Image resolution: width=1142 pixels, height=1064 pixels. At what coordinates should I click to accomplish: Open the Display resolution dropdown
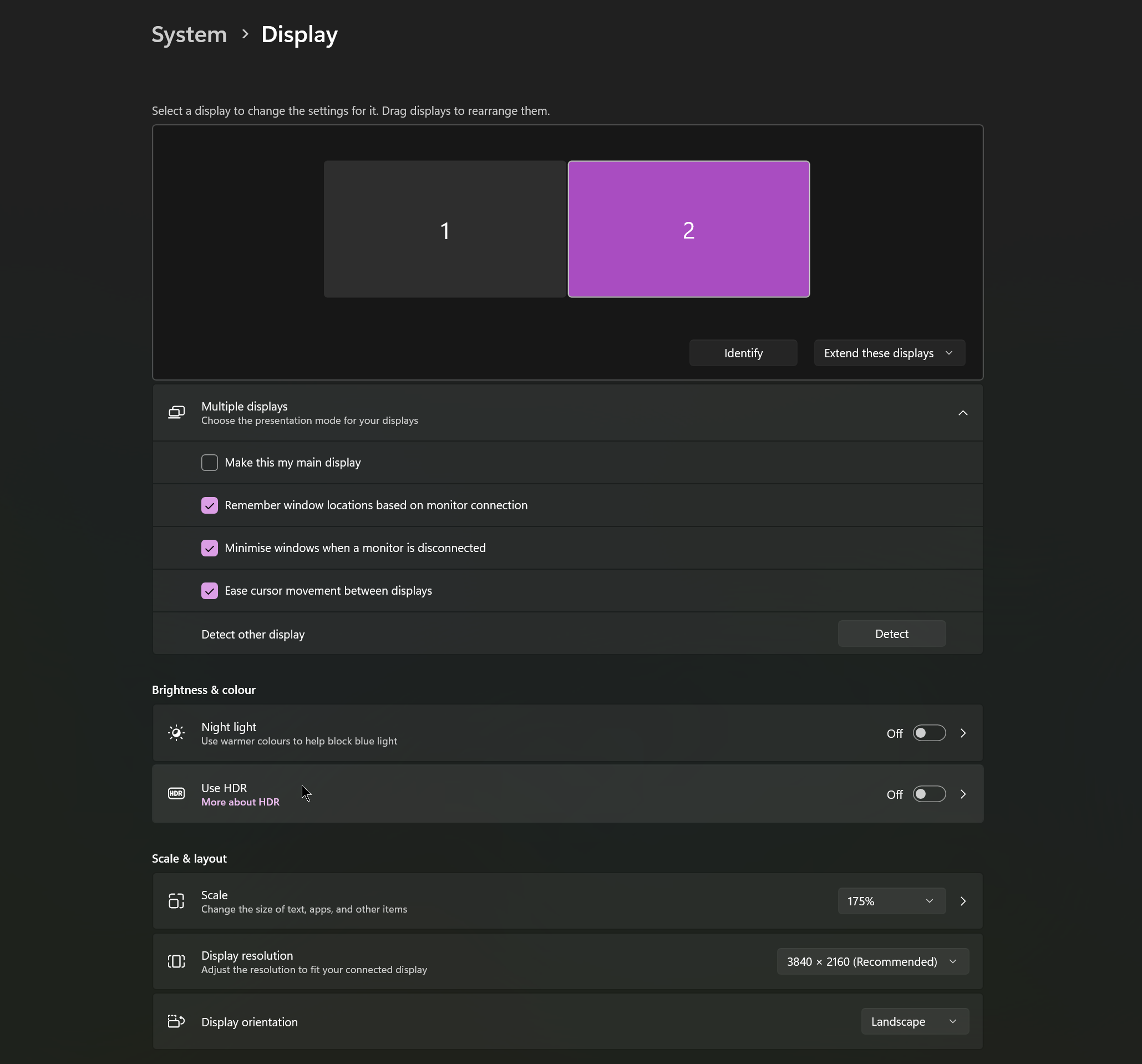click(872, 961)
